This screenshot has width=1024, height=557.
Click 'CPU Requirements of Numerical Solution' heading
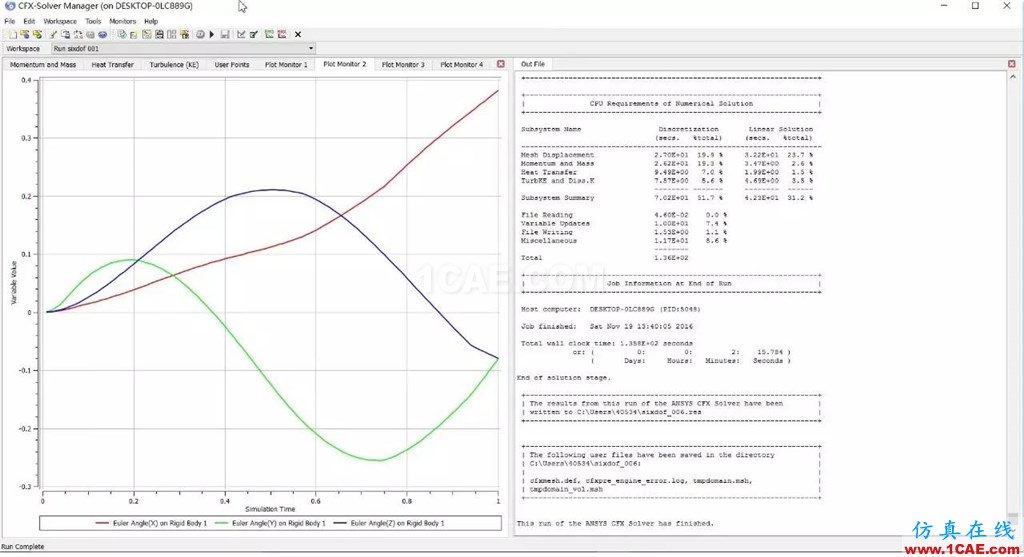pyautogui.click(x=671, y=103)
